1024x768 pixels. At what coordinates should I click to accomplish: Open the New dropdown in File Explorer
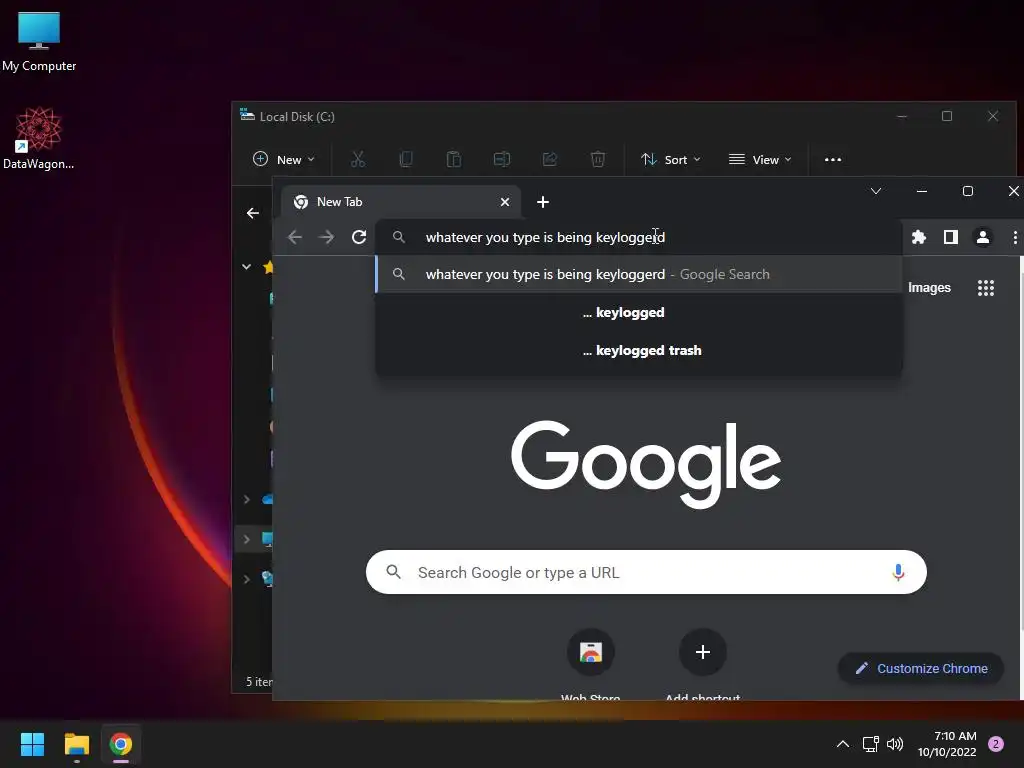tap(283, 159)
